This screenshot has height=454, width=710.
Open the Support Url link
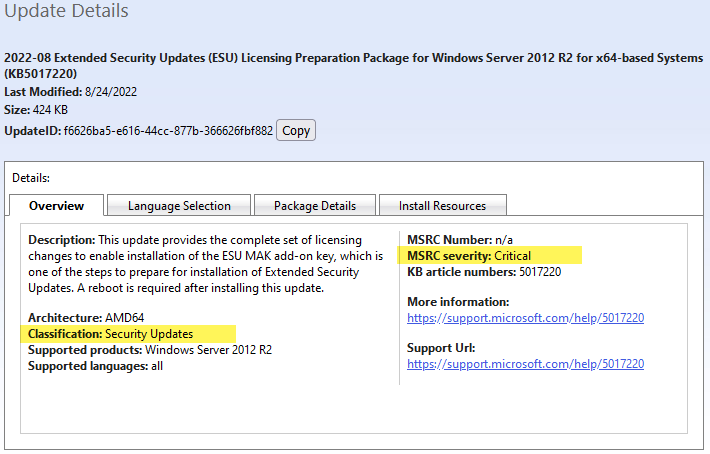click(525, 364)
